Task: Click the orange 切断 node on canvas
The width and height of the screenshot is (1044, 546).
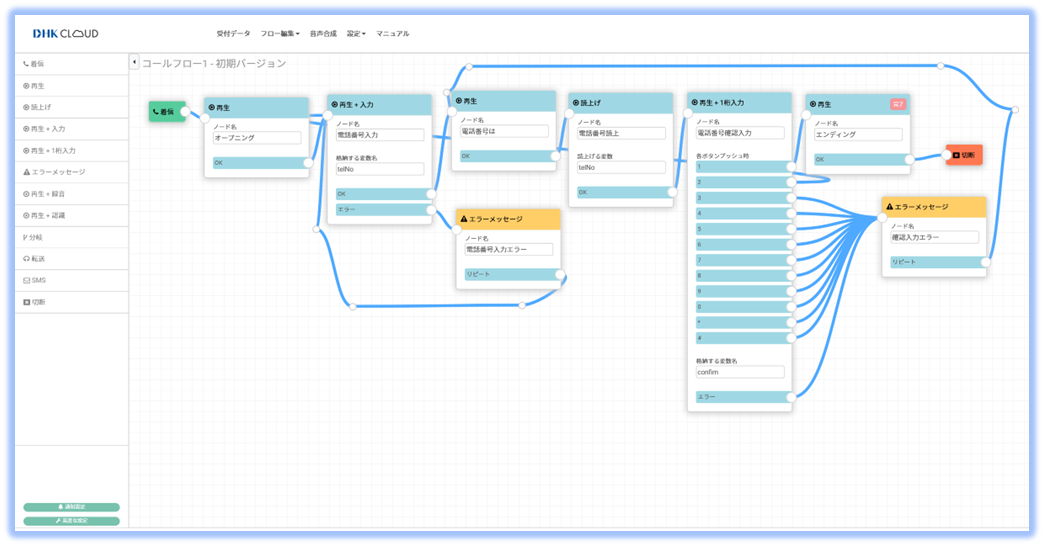Action: pos(966,155)
